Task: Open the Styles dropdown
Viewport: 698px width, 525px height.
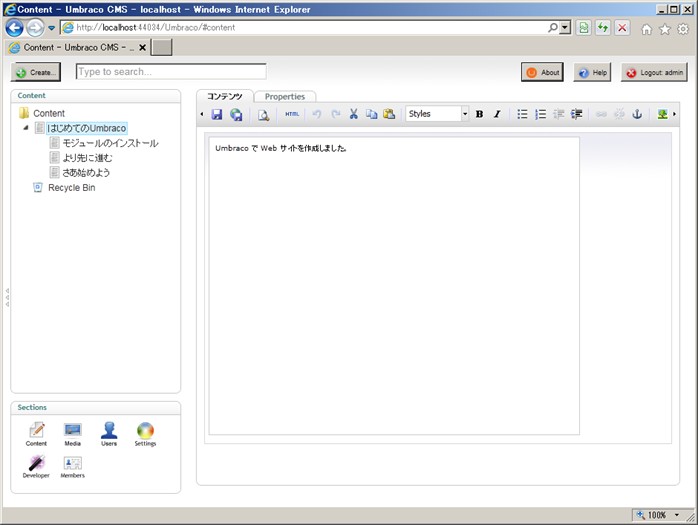Action: tap(437, 114)
